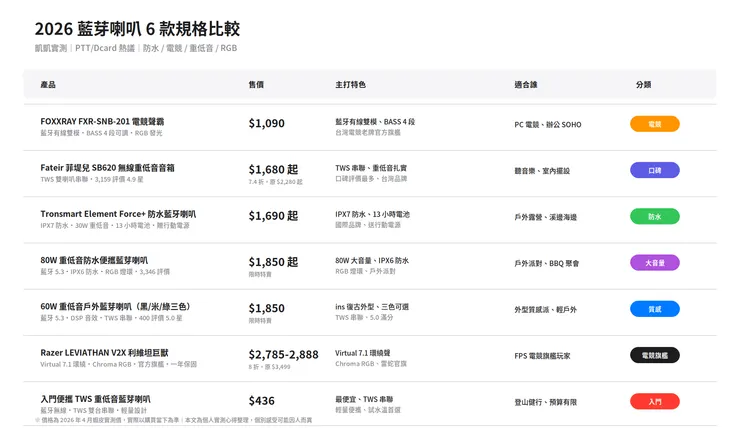Select the 8 折 discount note under $2,785-2,888
Screen dimensions: 740x428
coord(269,367)
